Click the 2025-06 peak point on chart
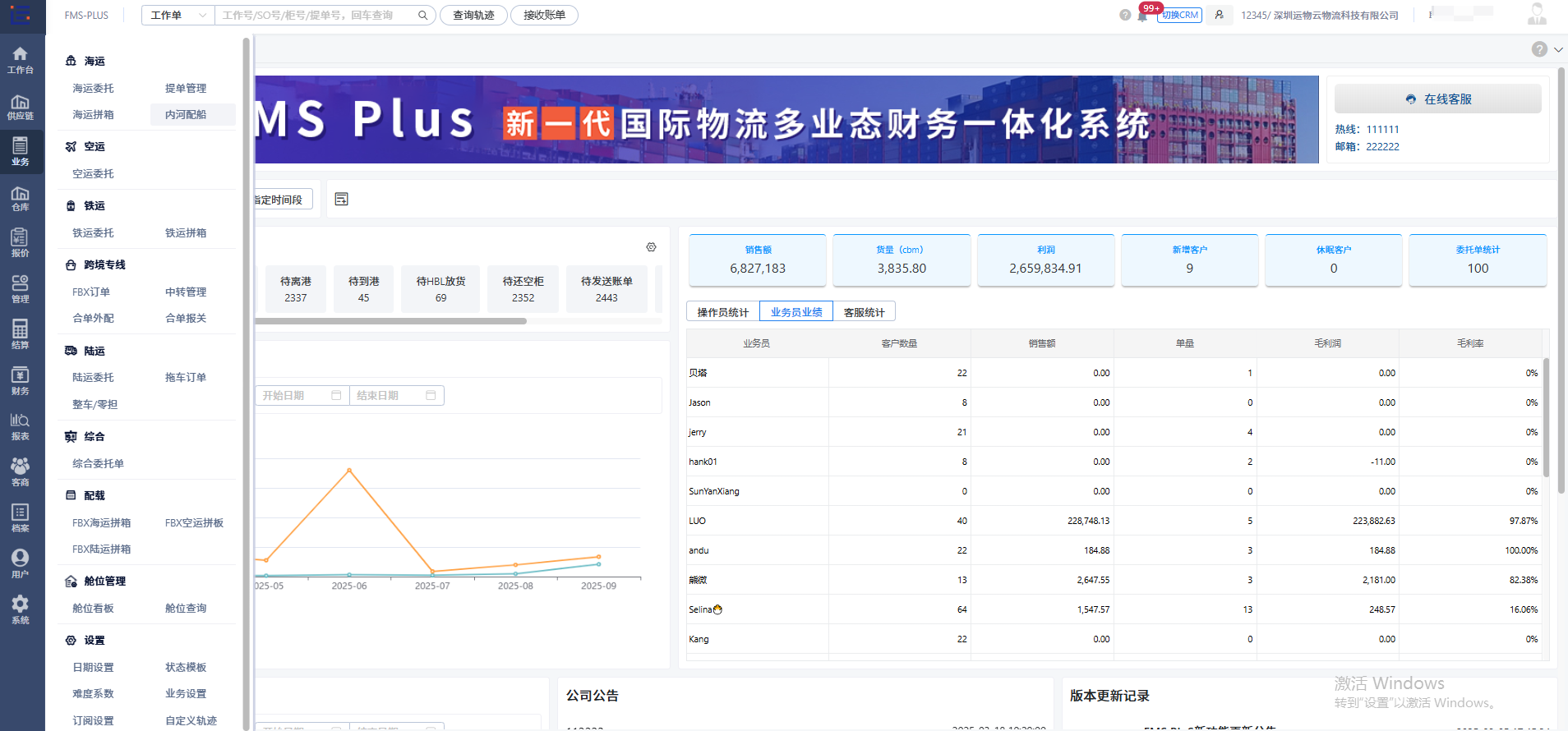Viewport: 1568px width, 731px height. [349, 471]
